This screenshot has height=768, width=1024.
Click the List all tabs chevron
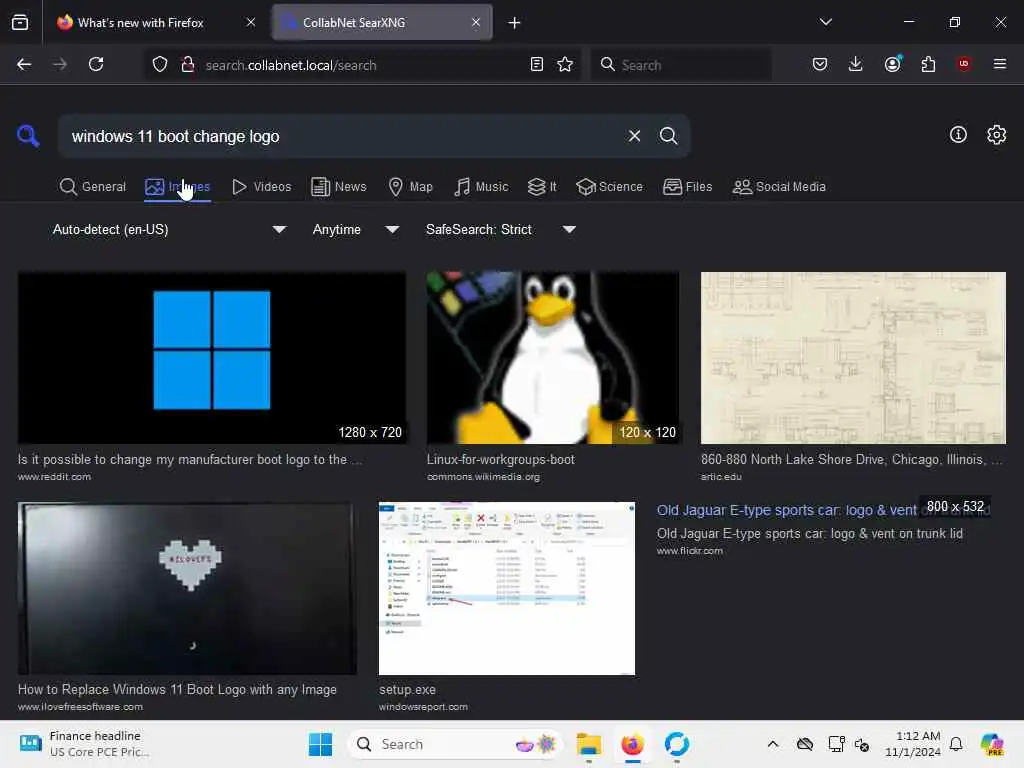[826, 22]
